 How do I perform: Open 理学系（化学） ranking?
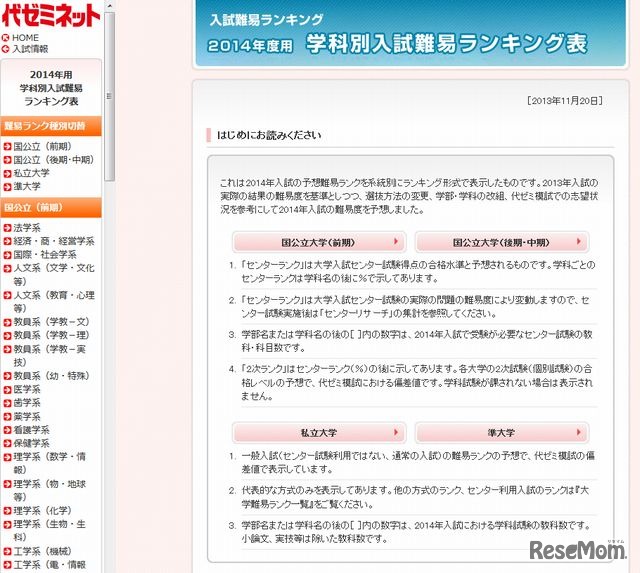click(x=42, y=511)
